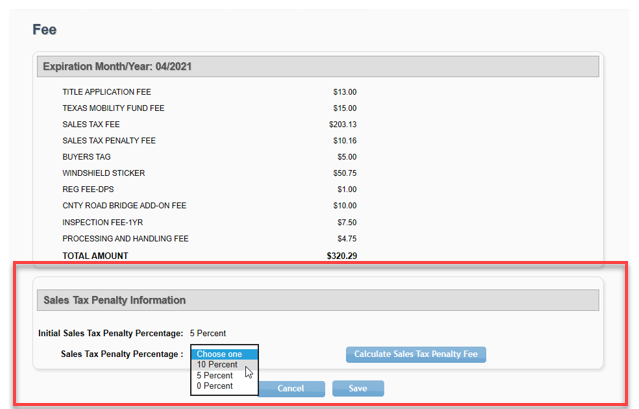Click the Fee page heading
Screen dimensions: 639x409
tap(44, 29)
